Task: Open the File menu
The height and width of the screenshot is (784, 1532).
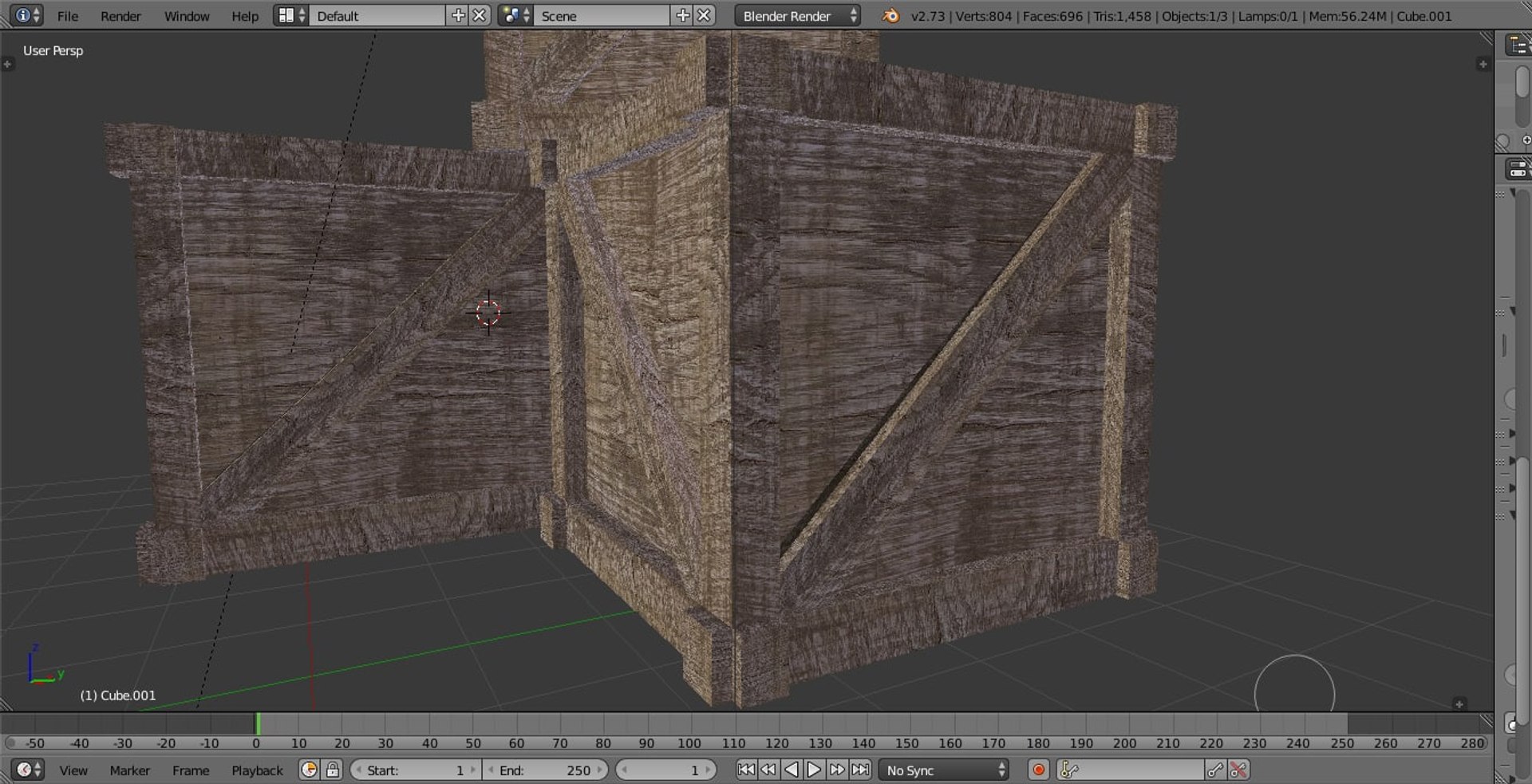Action: click(x=68, y=16)
